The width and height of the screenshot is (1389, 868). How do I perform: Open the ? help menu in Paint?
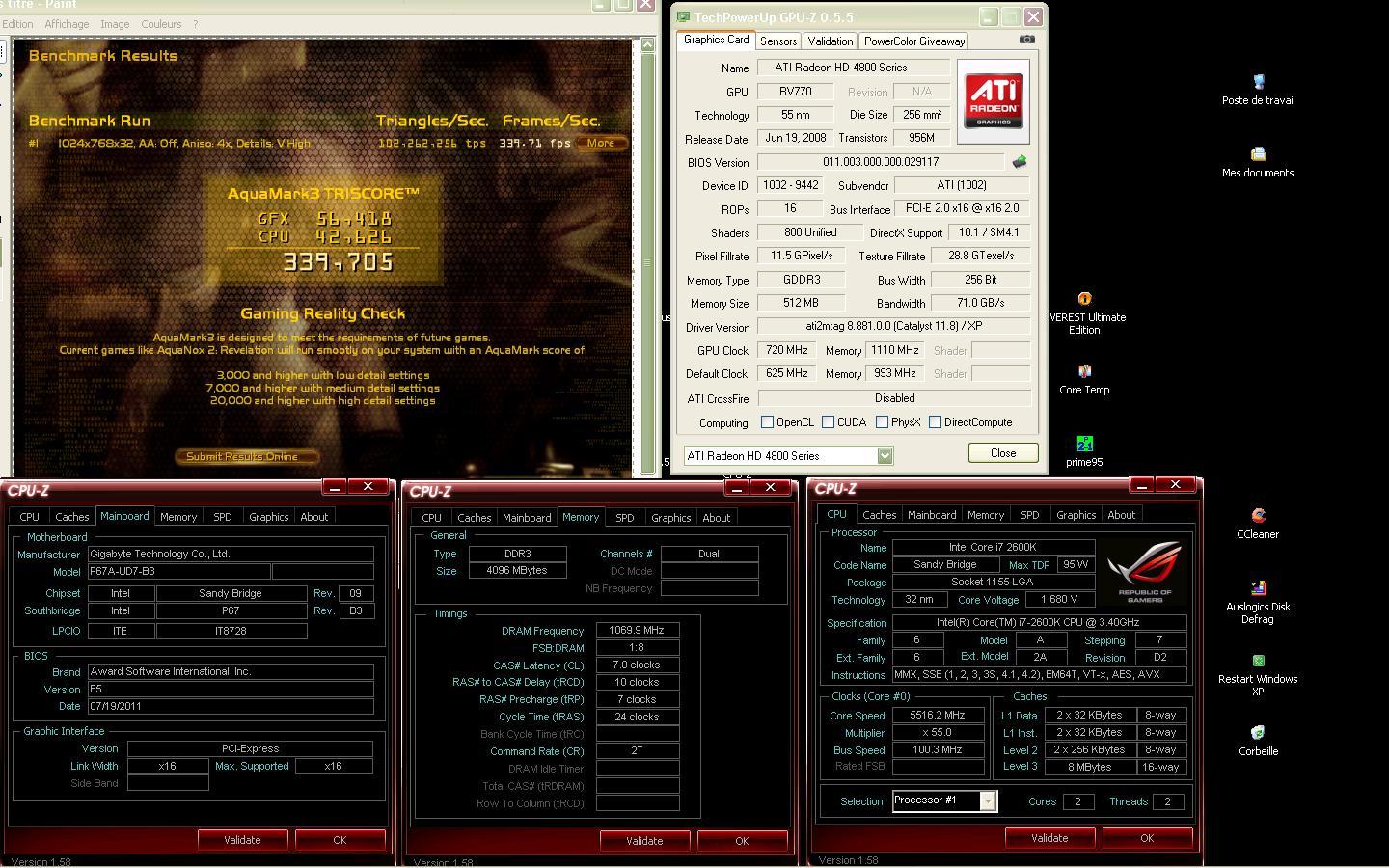[x=195, y=24]
